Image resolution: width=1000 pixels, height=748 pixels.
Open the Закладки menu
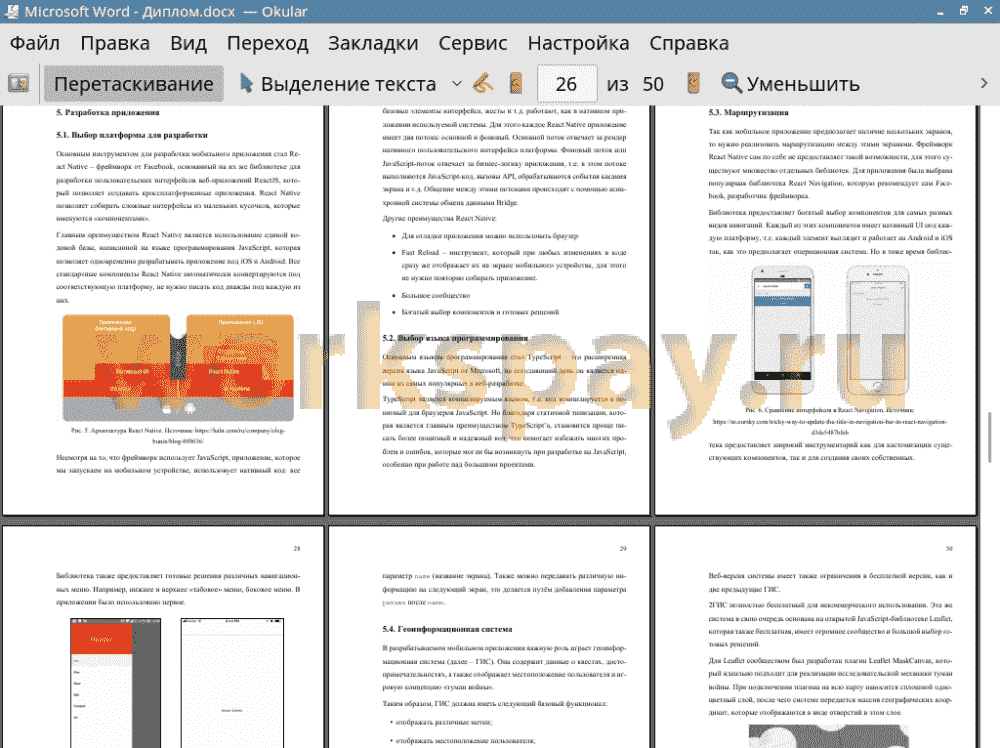point(373,43)
